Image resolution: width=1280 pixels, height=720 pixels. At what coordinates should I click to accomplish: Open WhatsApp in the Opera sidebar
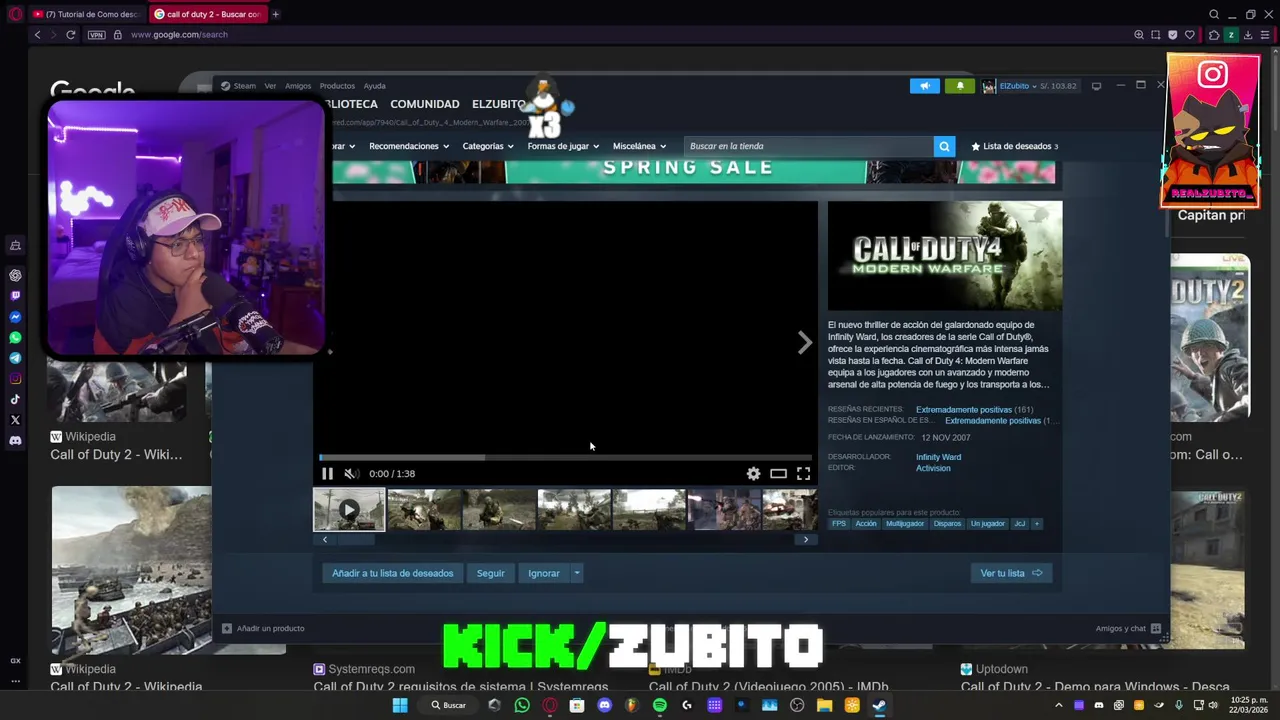coord(15,337)
